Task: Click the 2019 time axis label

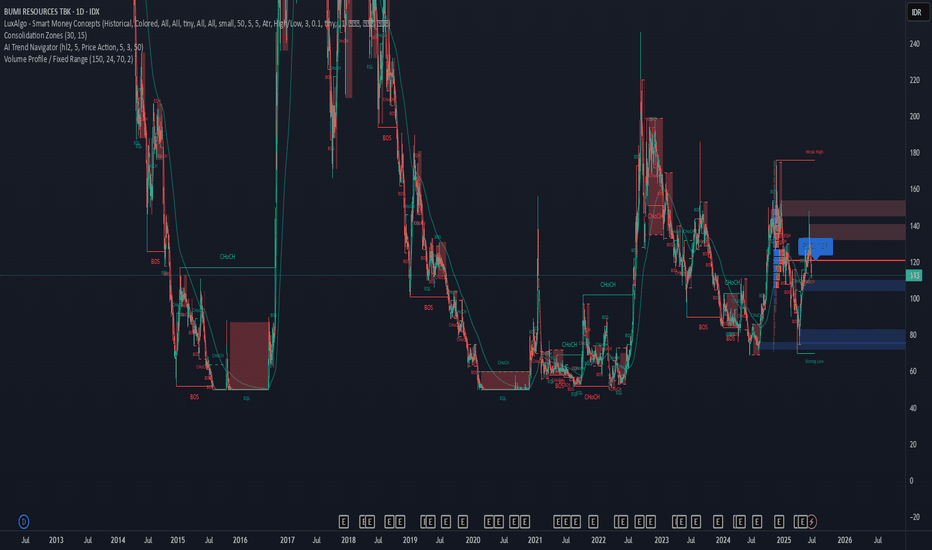Action: [x=410, y=540]
